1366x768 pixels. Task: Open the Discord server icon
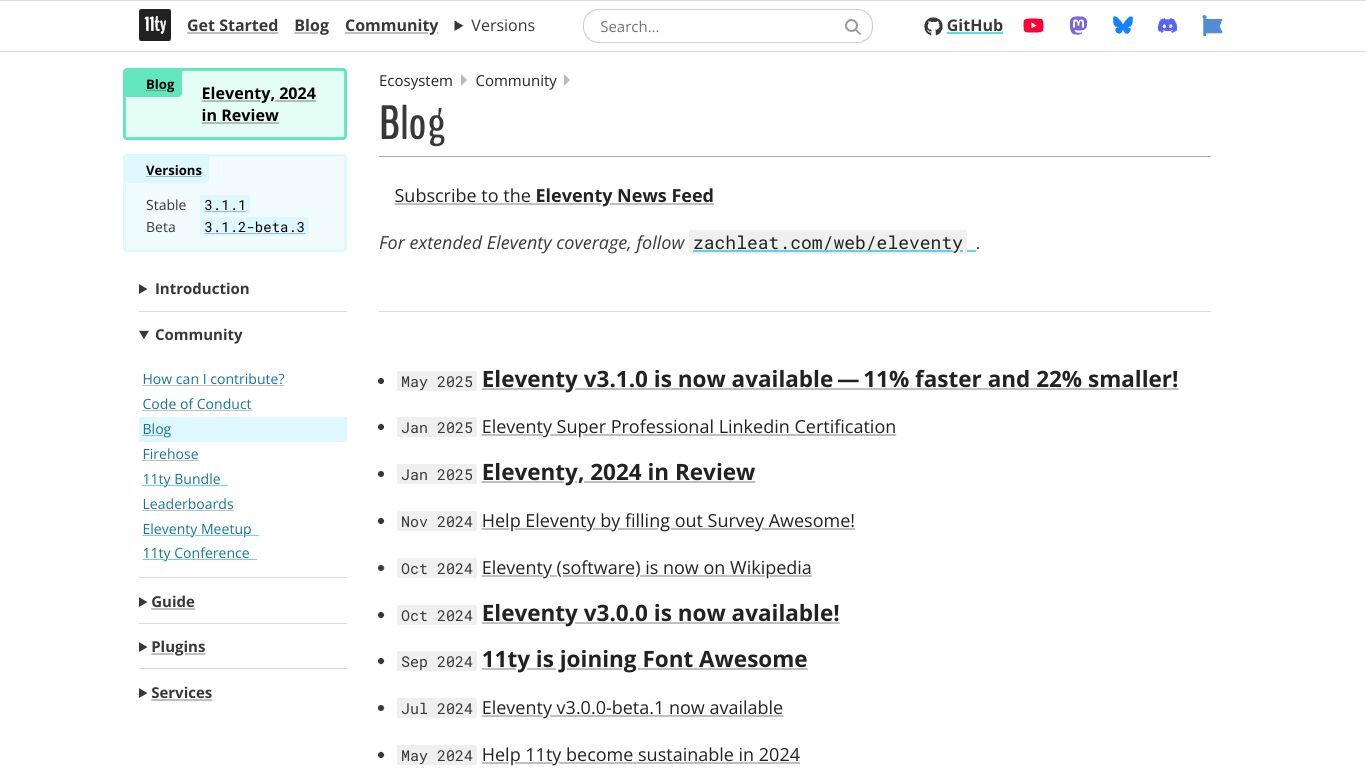click(1167, 26)
